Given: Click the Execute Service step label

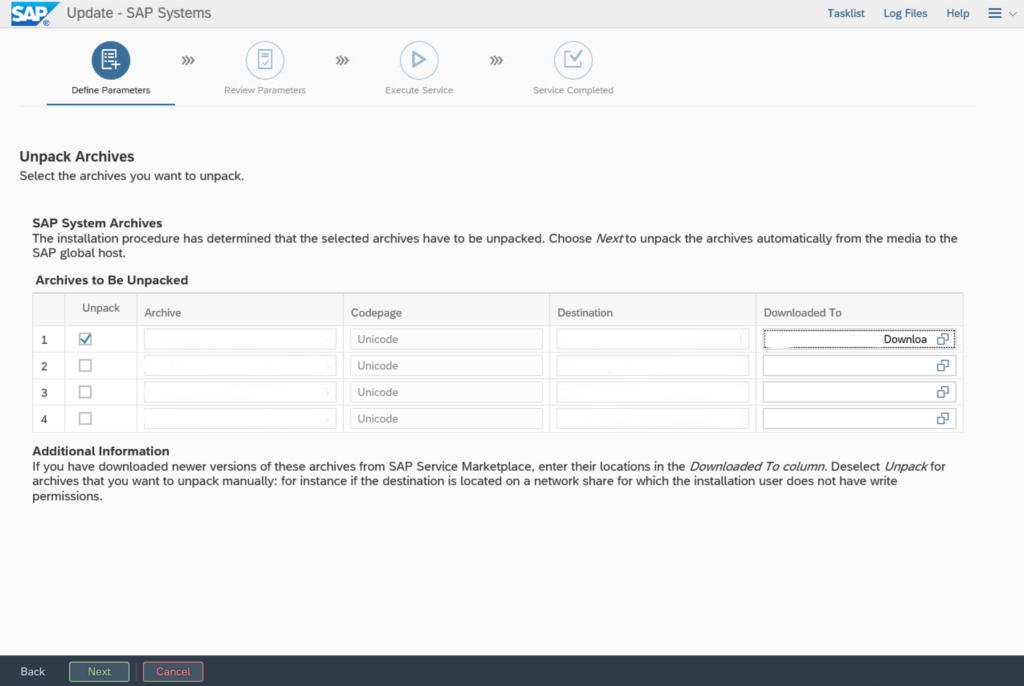Looking at the screenshot, I should coord(419,90).
